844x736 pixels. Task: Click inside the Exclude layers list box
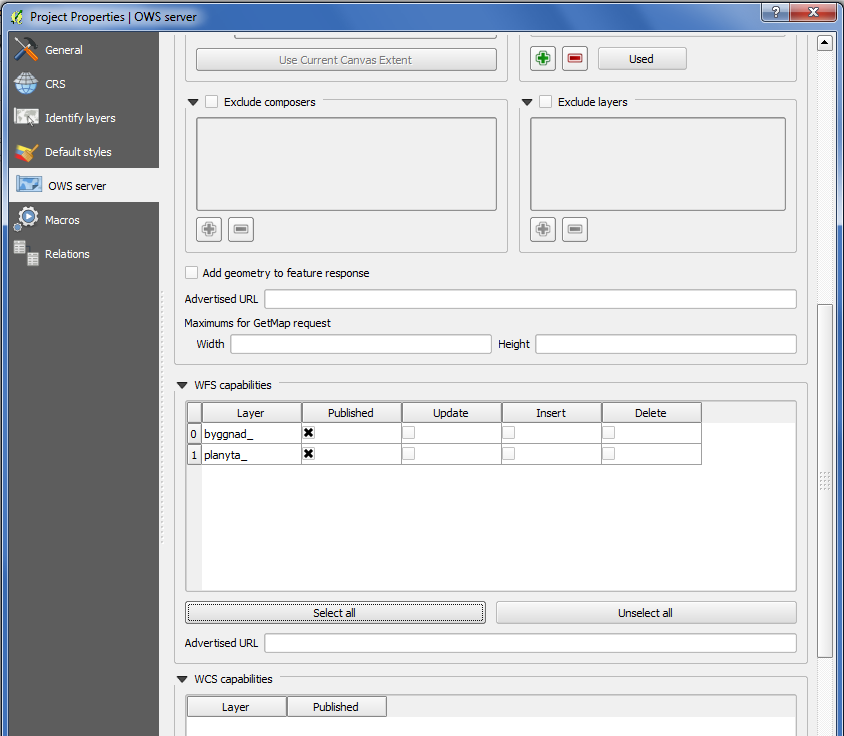pos(658,164)
